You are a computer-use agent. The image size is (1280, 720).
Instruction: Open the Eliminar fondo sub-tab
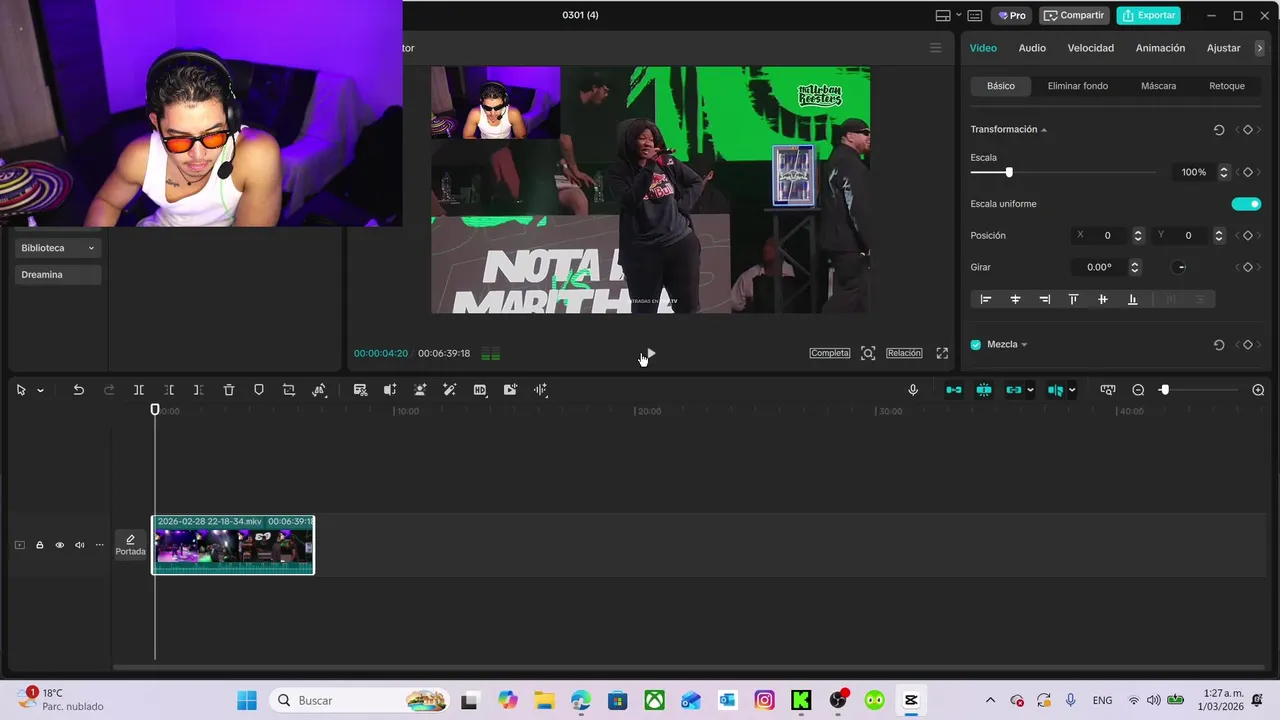coord(1077,86)
